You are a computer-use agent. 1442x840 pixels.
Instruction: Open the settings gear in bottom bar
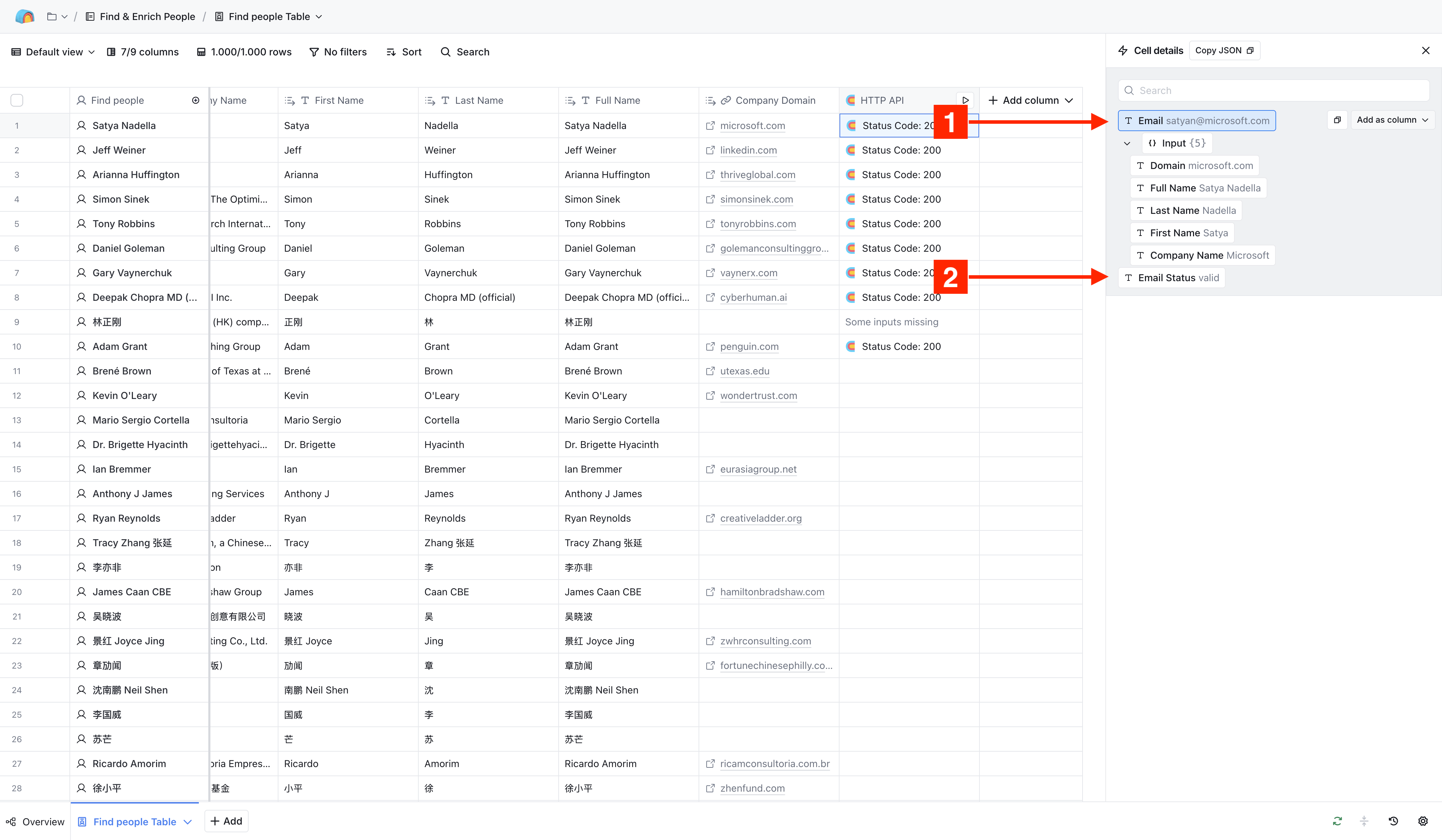pyautogui.click(x=1423, y=821)
